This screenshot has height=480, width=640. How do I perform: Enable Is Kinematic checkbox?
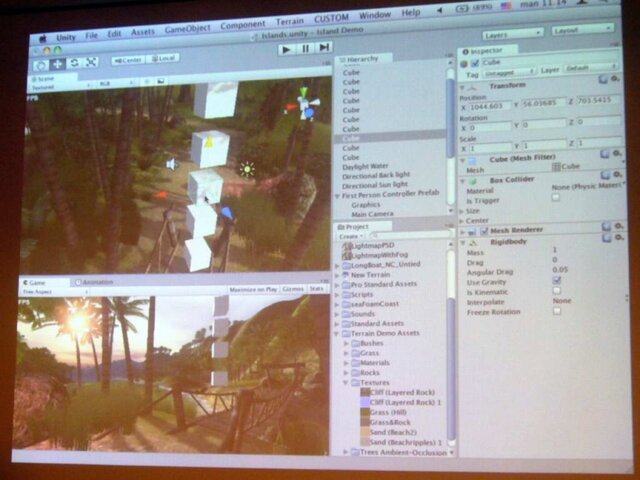(556, 291)
